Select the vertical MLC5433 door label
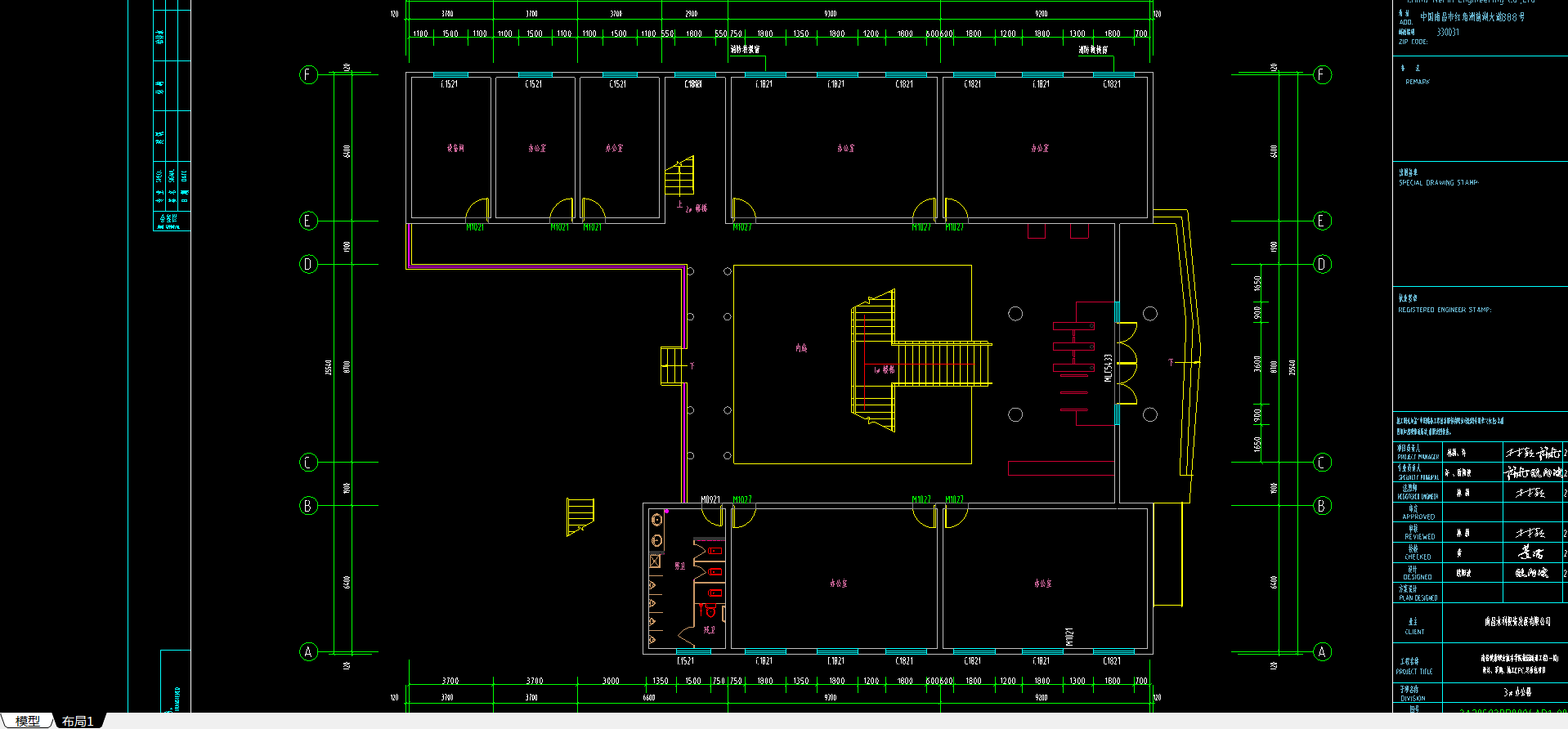Screen dimensions: 1568x729 1108,368
